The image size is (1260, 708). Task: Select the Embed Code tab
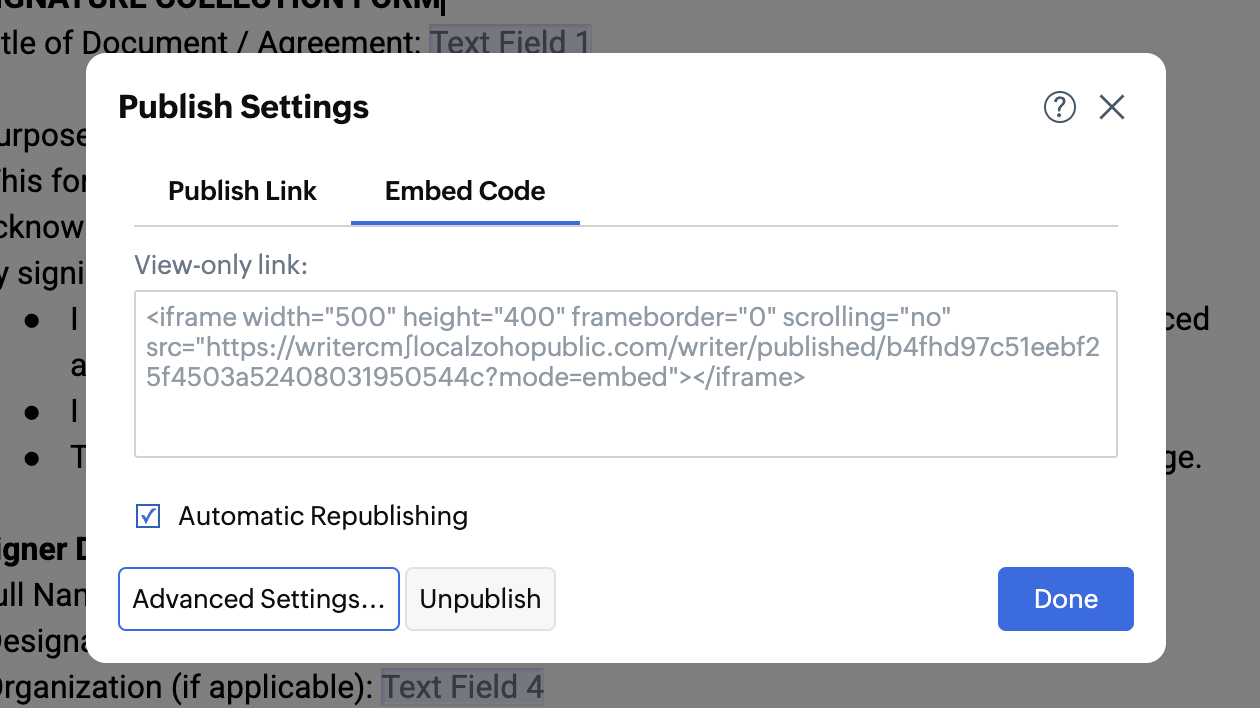point(465,191)
